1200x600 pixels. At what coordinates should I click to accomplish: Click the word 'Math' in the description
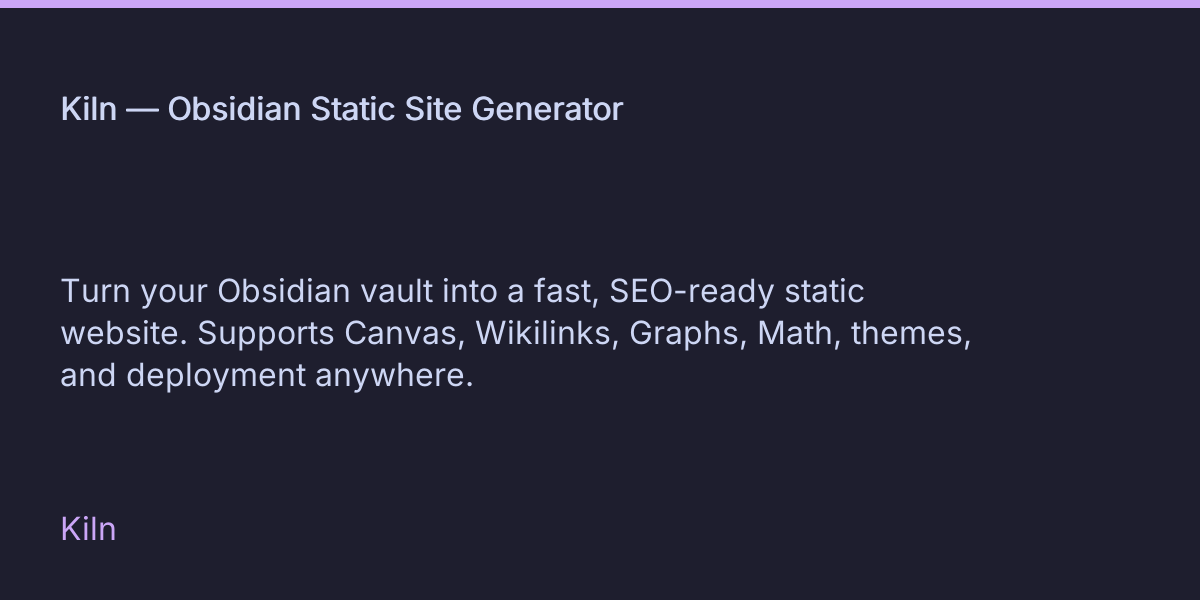click(x=796, y=334)
